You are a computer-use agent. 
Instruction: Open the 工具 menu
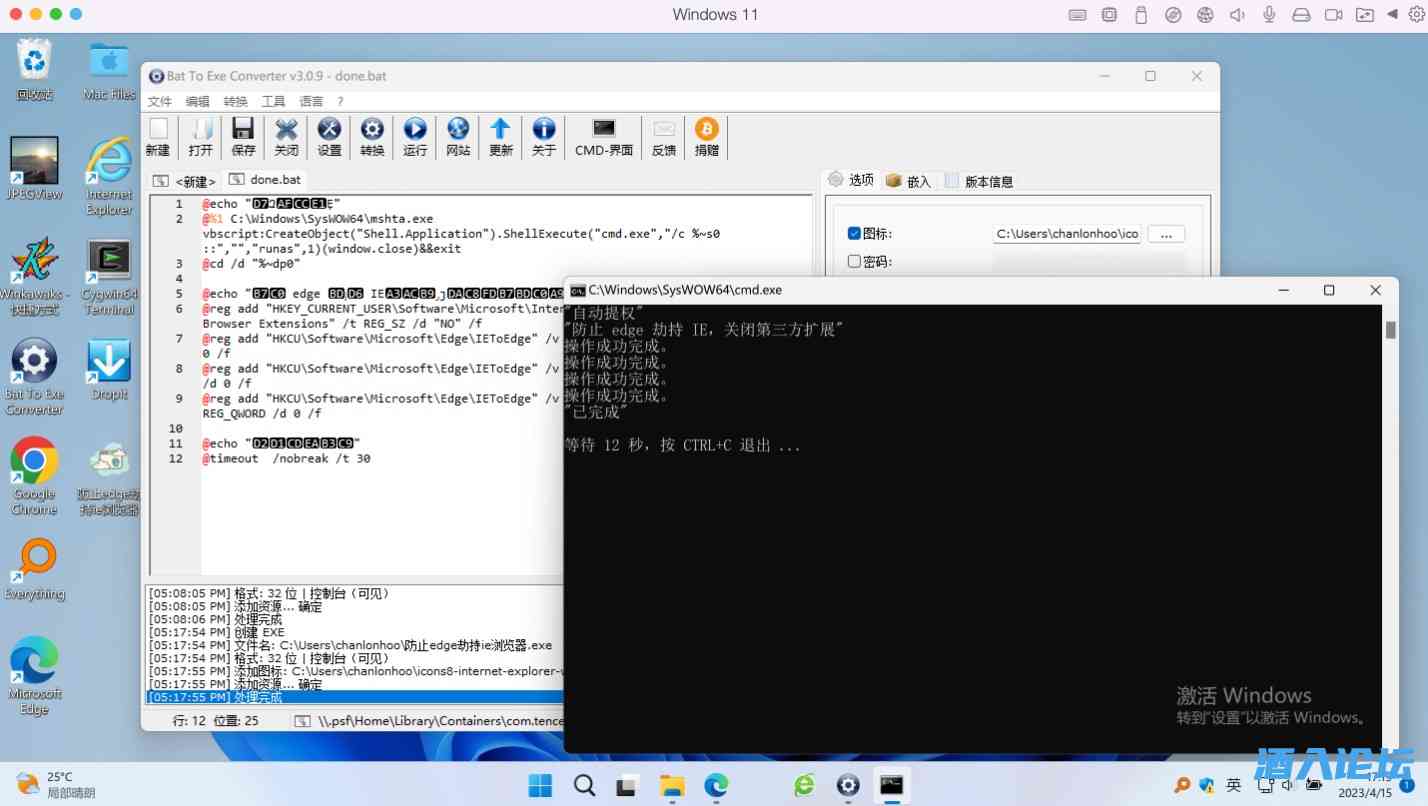pos(273,101)
